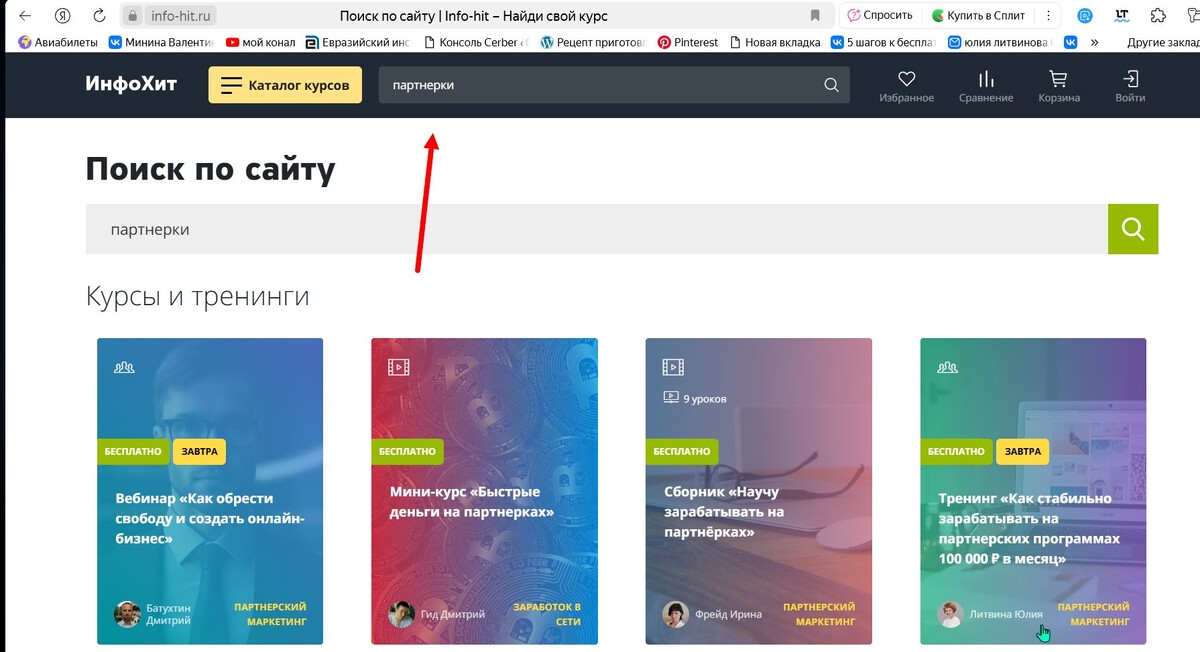Open the Новая вкладка bookmark

(x=774, y=42)
